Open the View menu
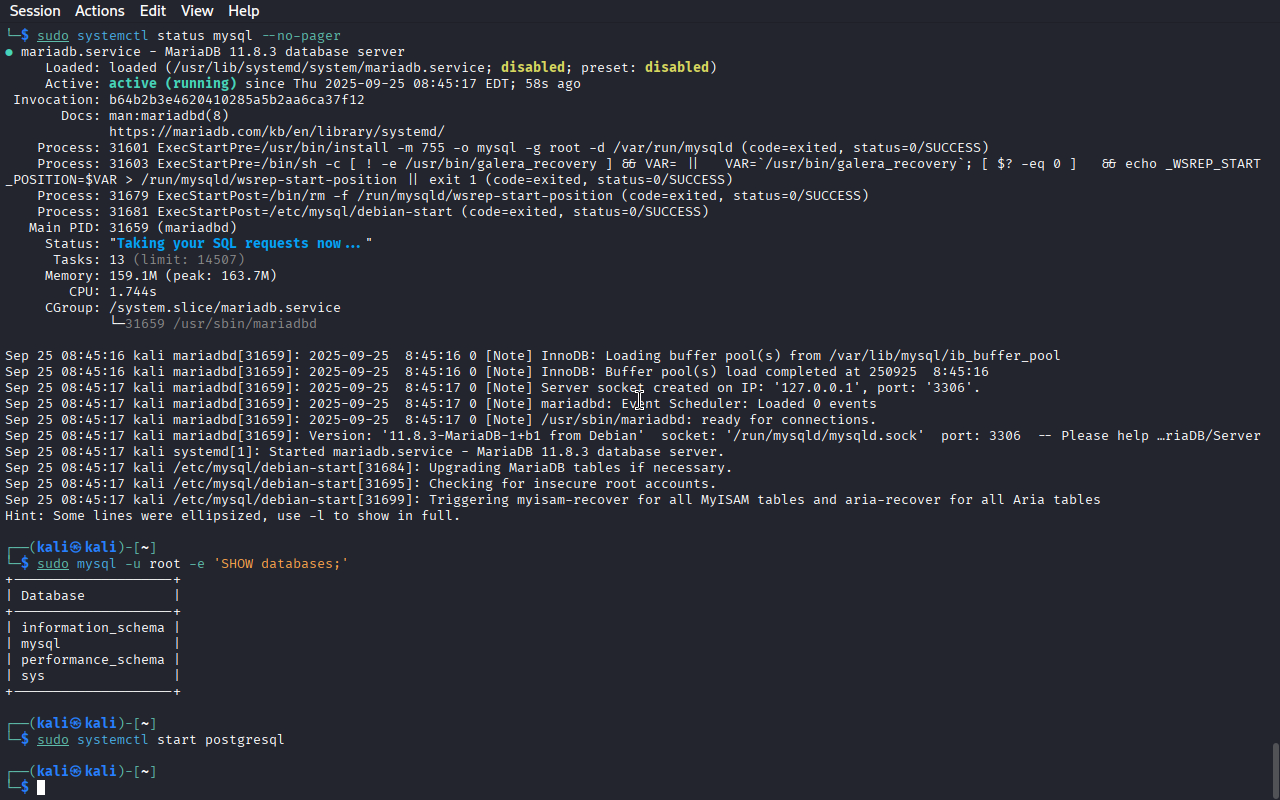The height and width of the screenshot is (800, 1280). [x=197, y=11]
